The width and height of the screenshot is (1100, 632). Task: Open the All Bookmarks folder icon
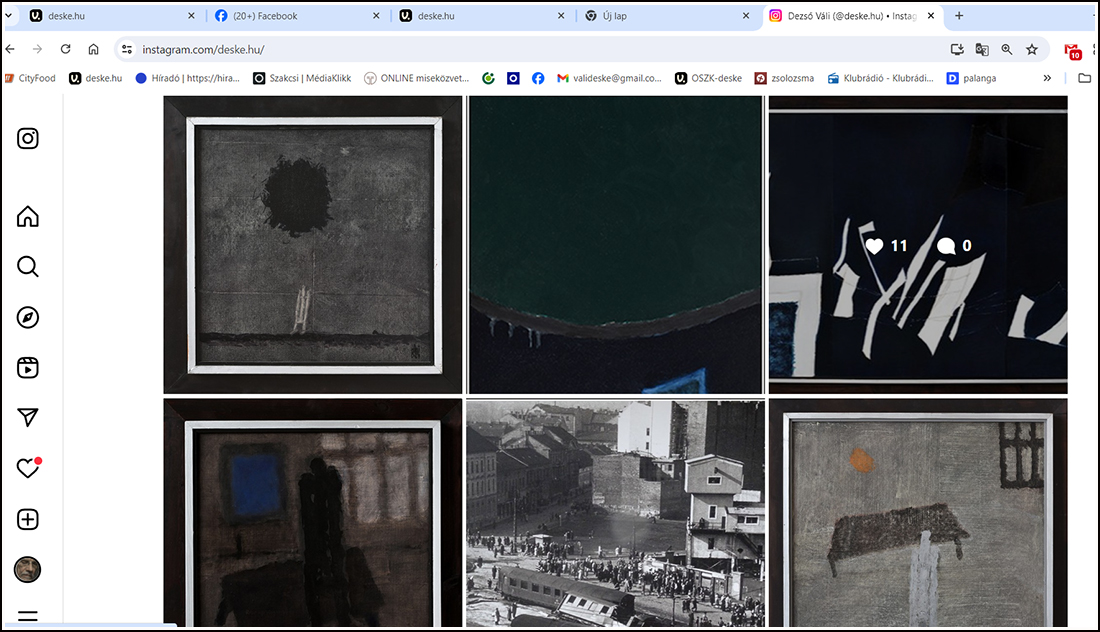[1085, 79]
